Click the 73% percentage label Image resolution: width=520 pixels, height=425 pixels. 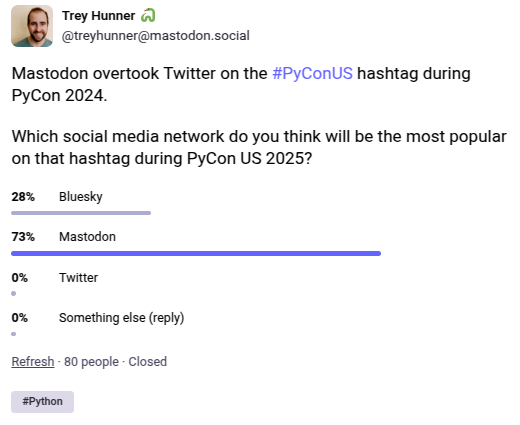[x=23, y=237]
